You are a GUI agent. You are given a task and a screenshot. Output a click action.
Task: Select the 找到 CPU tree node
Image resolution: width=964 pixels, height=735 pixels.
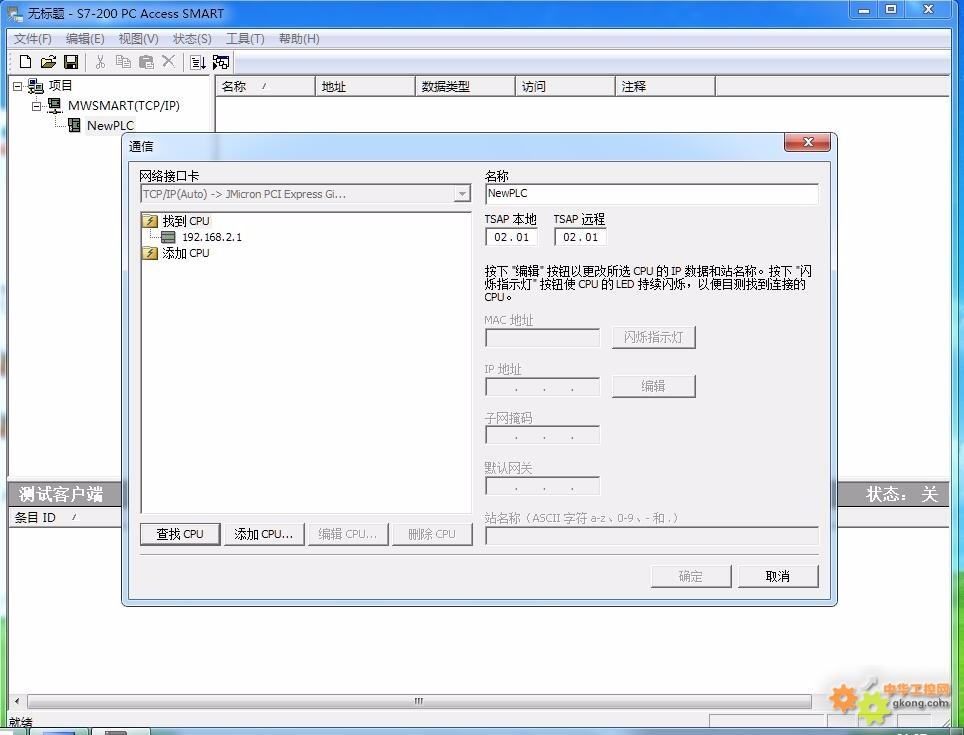186,221
